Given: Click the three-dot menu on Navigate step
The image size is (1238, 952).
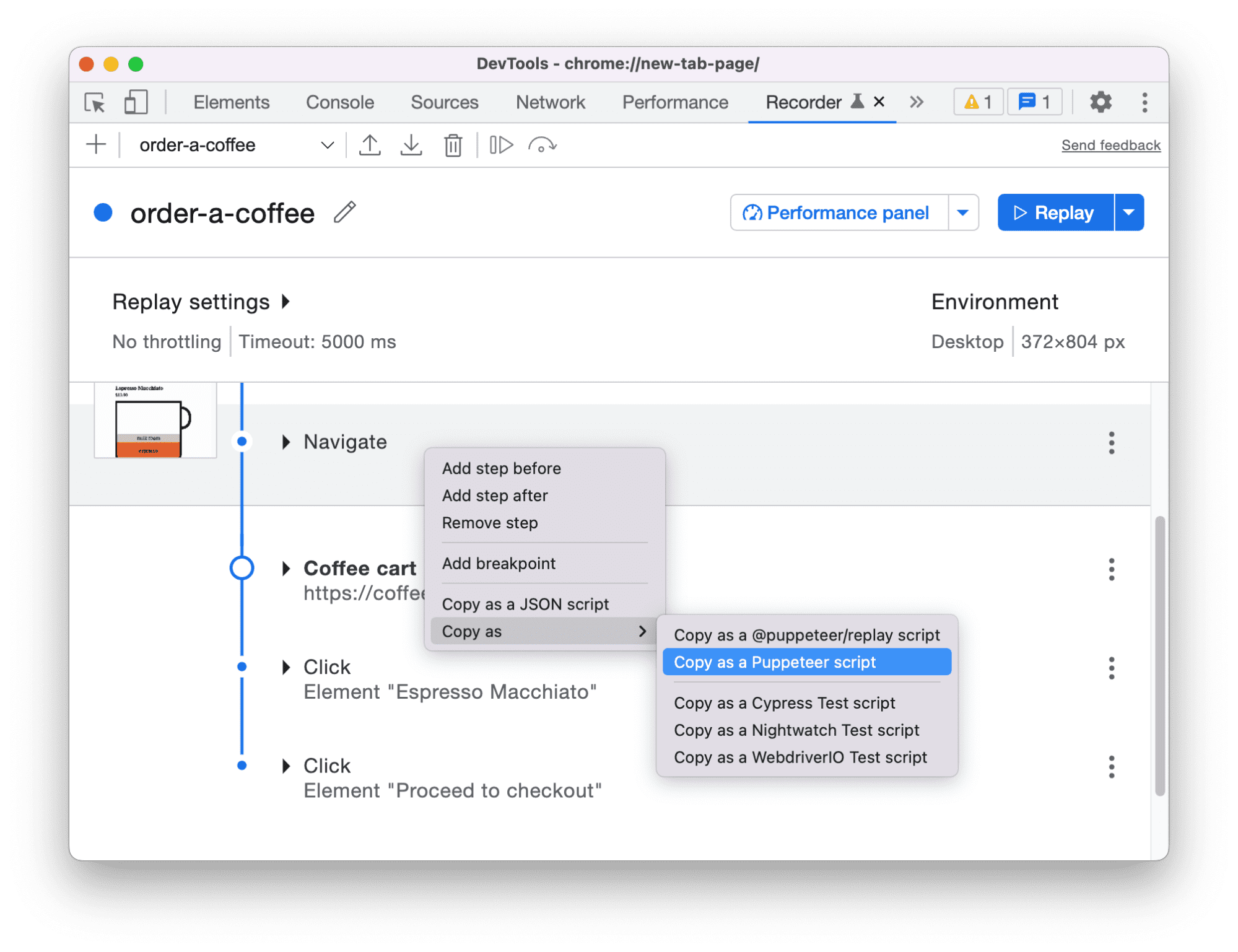Looking at the screenshot, I should [x=1111, y=440].
